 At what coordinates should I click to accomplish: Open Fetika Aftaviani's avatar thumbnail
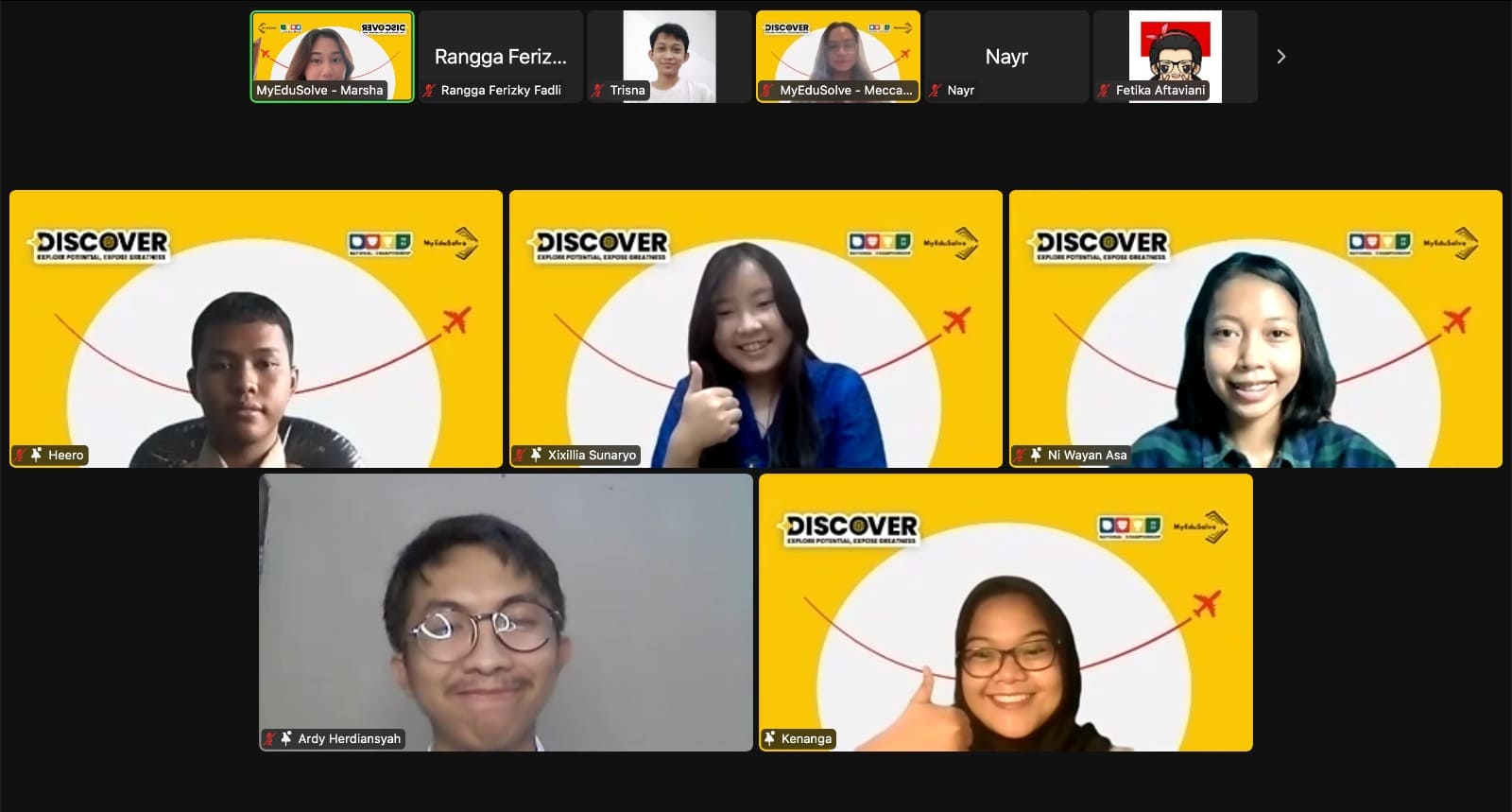pos(1175,47)
